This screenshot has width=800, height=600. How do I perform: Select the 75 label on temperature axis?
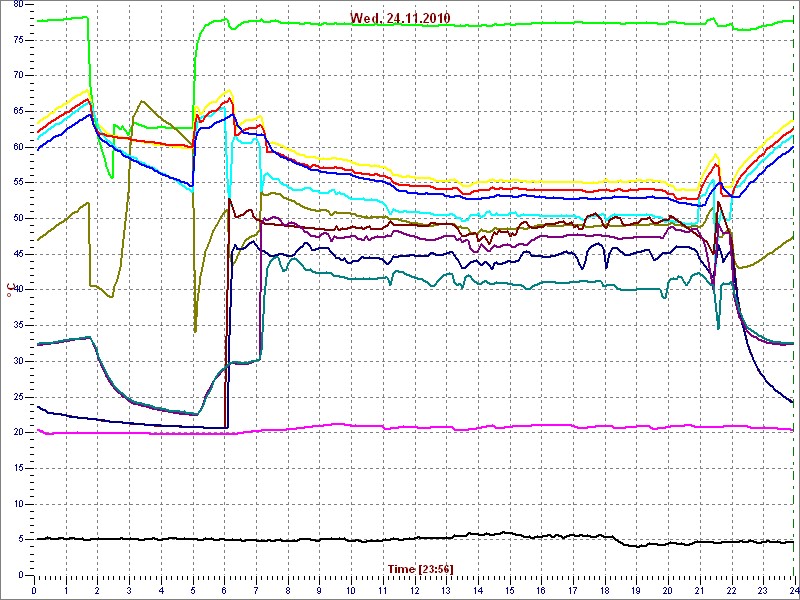tap(17, 40)
